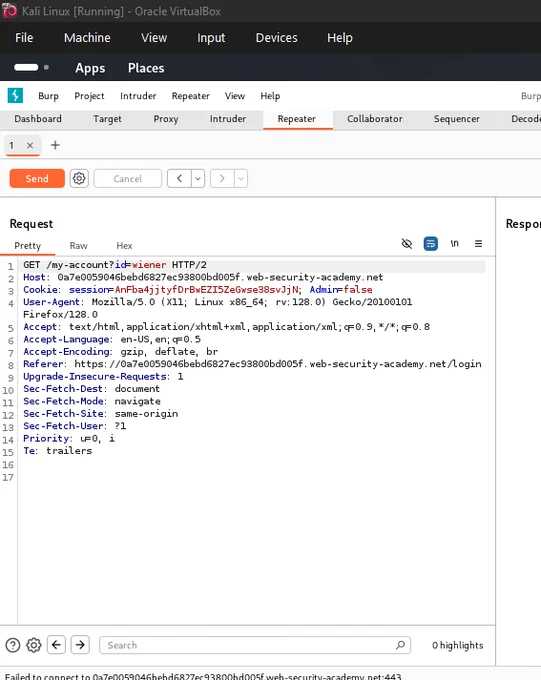Open the Burp menu

(x=48, y=96)
